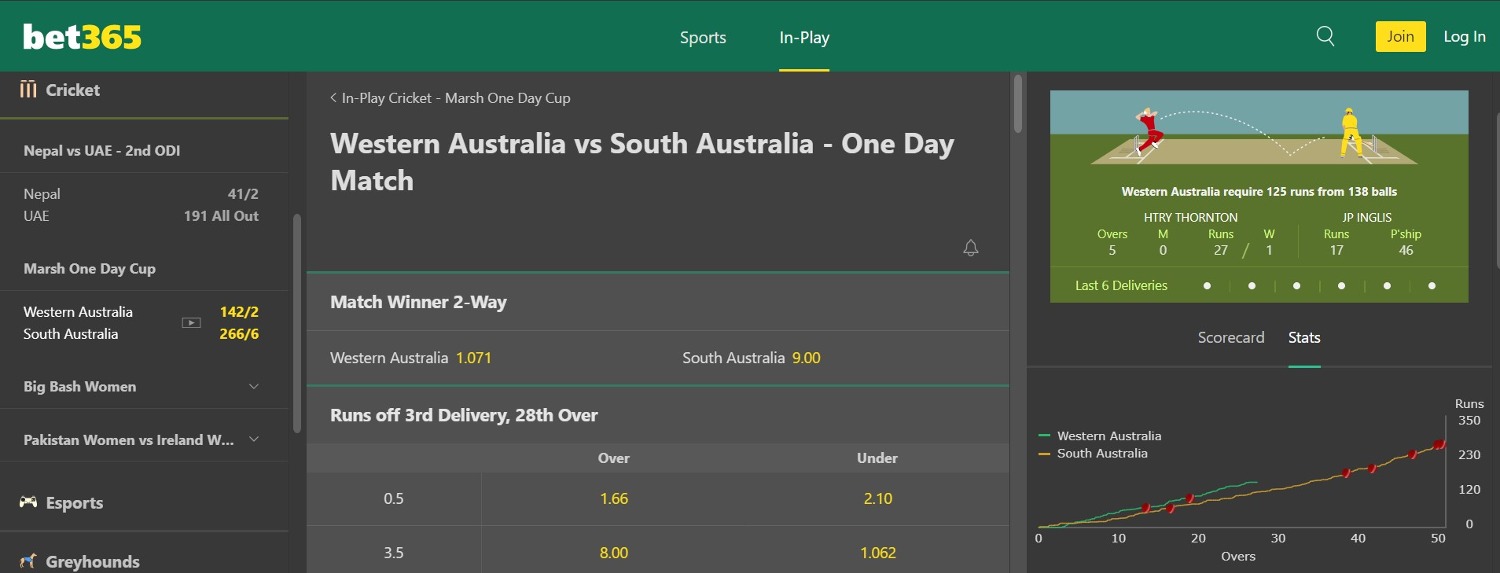Expand Big Bash Women section
Screen dimensions: 1500x573
click(143, 386)
